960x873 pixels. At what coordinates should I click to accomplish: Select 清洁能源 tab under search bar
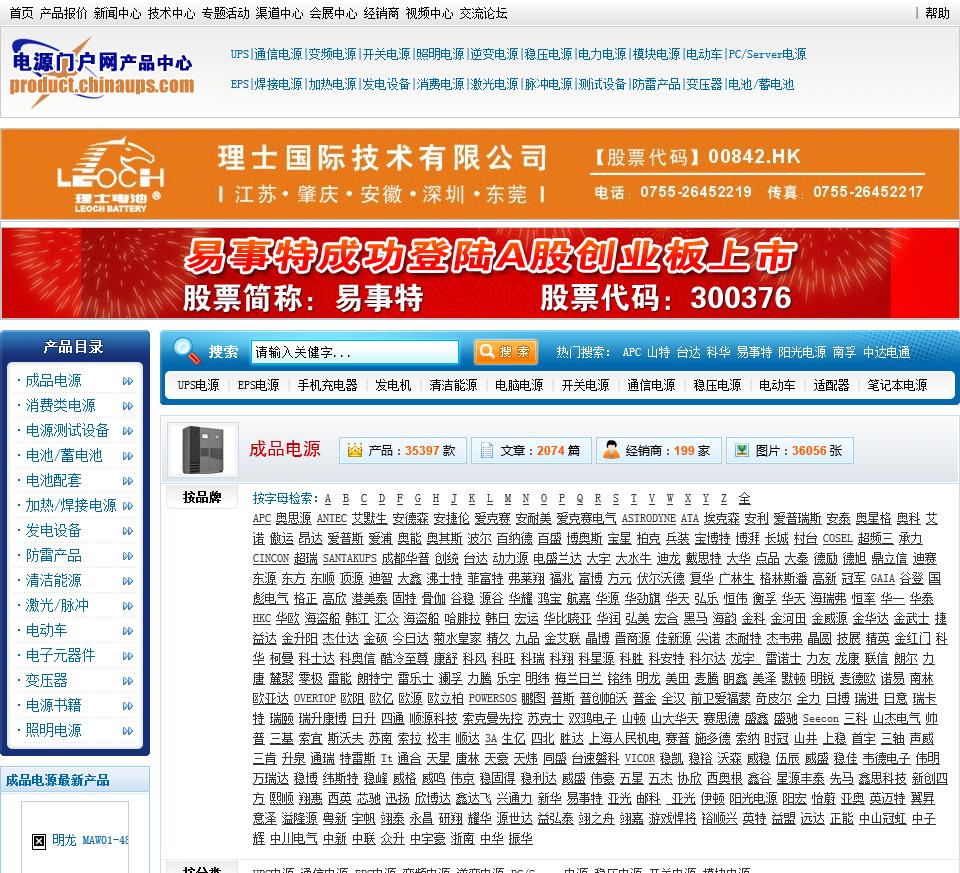[453, 385]
